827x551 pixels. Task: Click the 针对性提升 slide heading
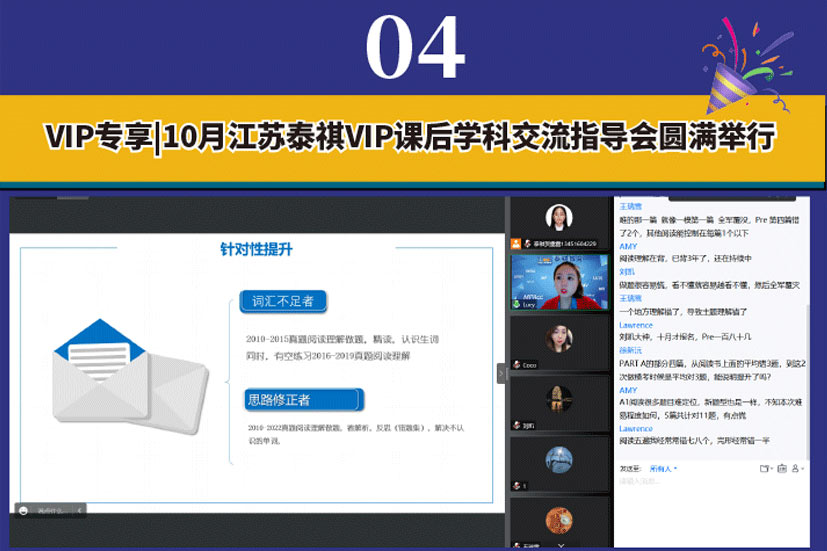257,249
